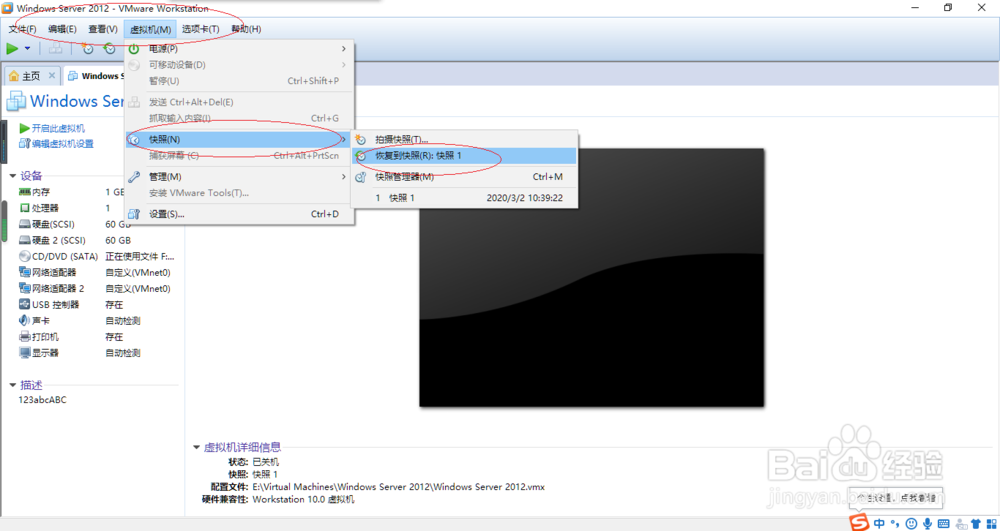This screenshot has width=1000, height=531.
Task: Click the microphone voice input icon
Action: tap(927, 523)
